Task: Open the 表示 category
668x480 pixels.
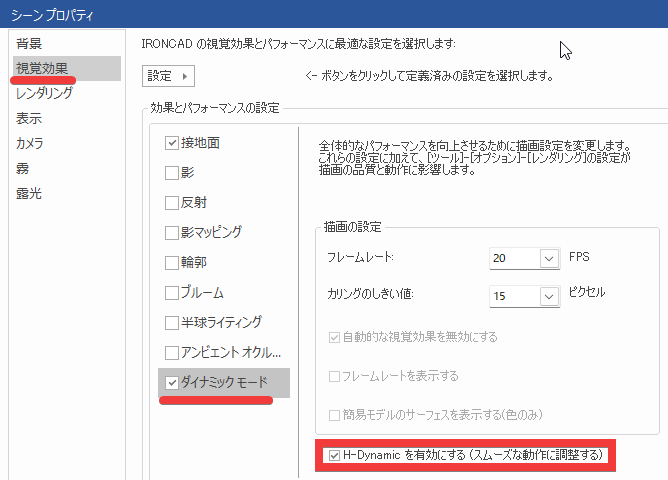Action: (29, 118)
